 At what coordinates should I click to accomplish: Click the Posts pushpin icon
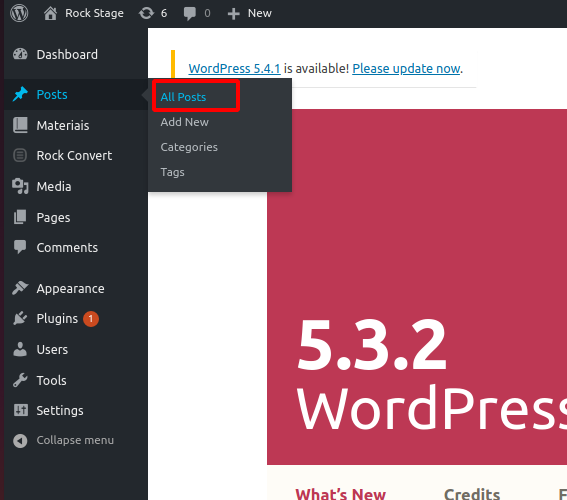click(x=20, y=94)
